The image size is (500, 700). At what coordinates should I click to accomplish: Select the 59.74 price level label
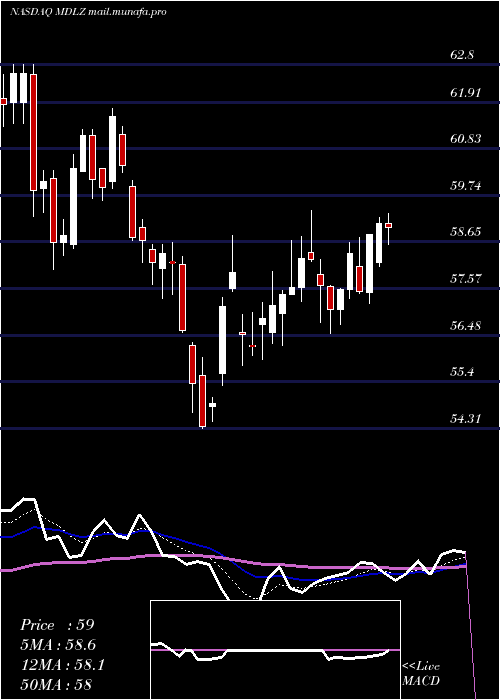click(466, 185)
